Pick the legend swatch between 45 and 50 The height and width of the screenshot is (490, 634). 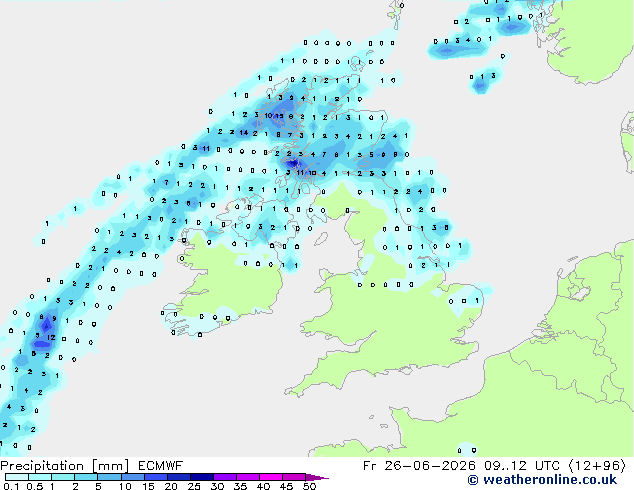(x=294, y=477)
